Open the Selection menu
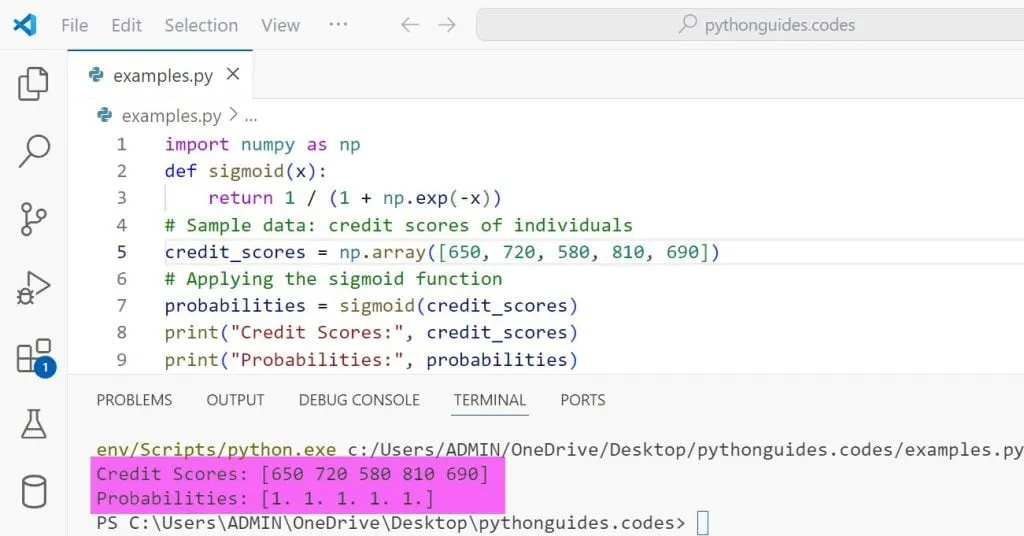 201,25
